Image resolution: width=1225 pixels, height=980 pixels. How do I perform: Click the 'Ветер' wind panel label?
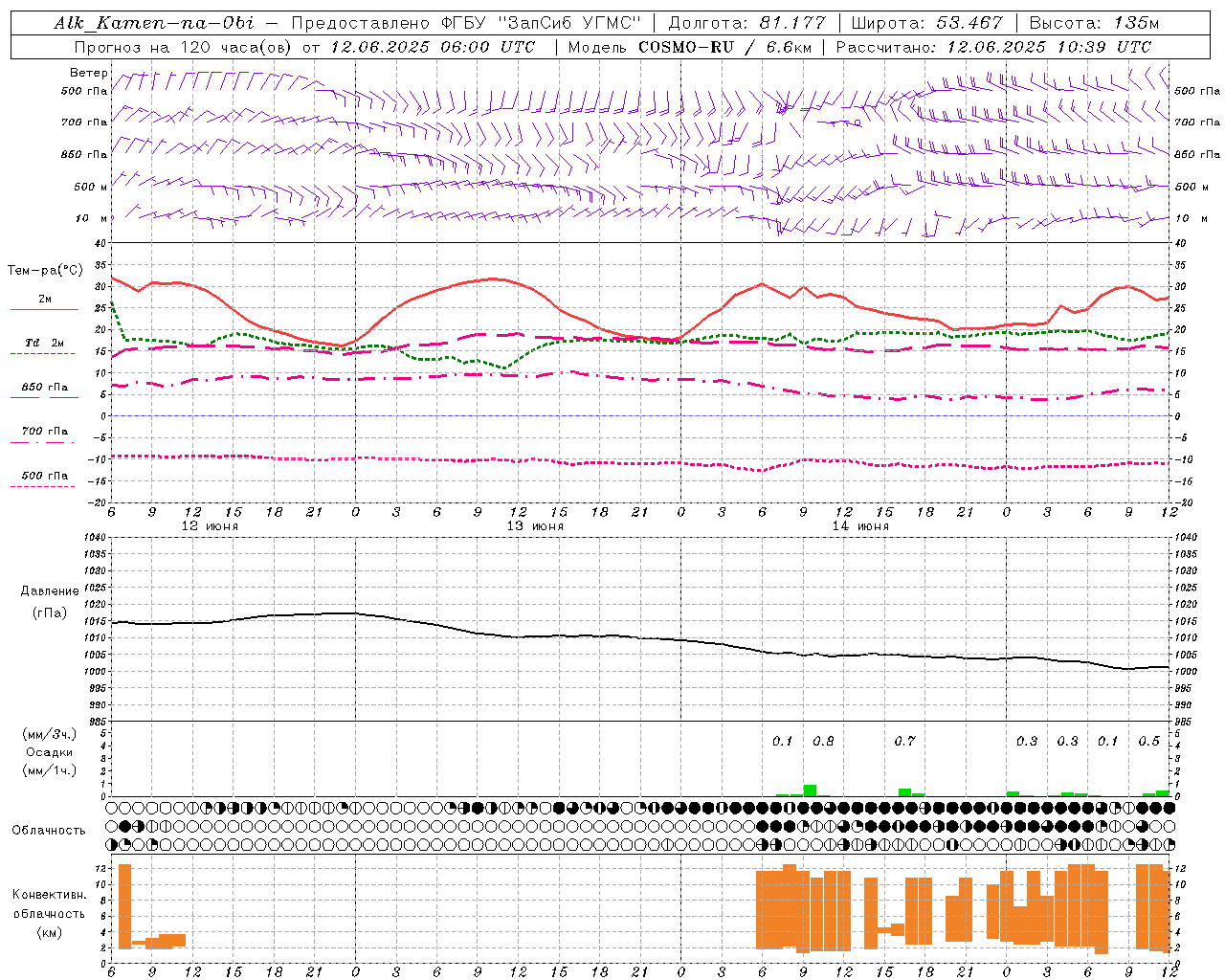click(x=89, y=73)
